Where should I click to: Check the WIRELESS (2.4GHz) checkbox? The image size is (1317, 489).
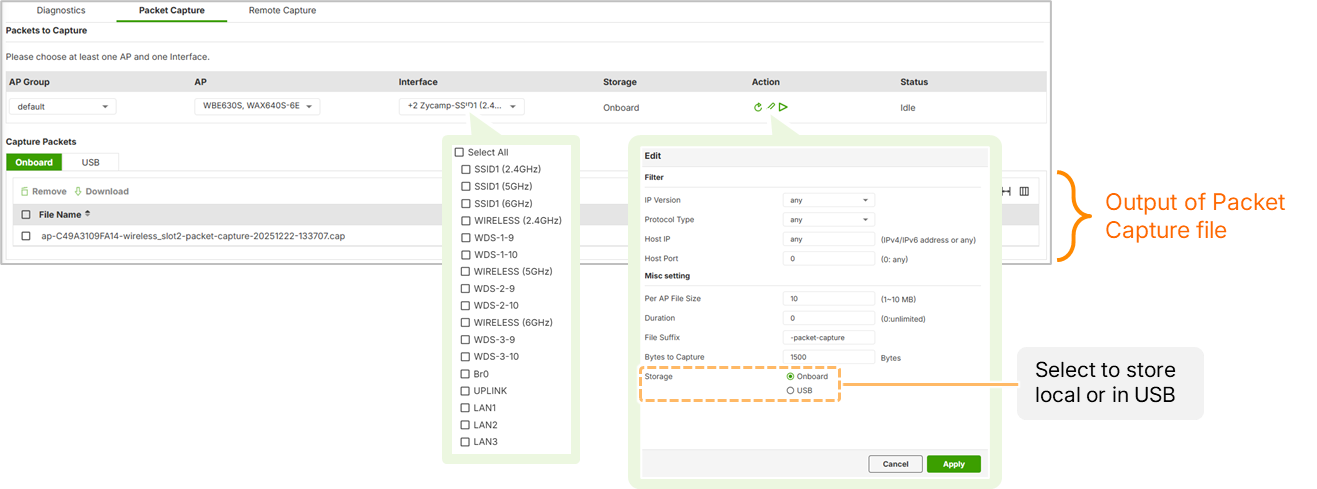pos(465,220)
